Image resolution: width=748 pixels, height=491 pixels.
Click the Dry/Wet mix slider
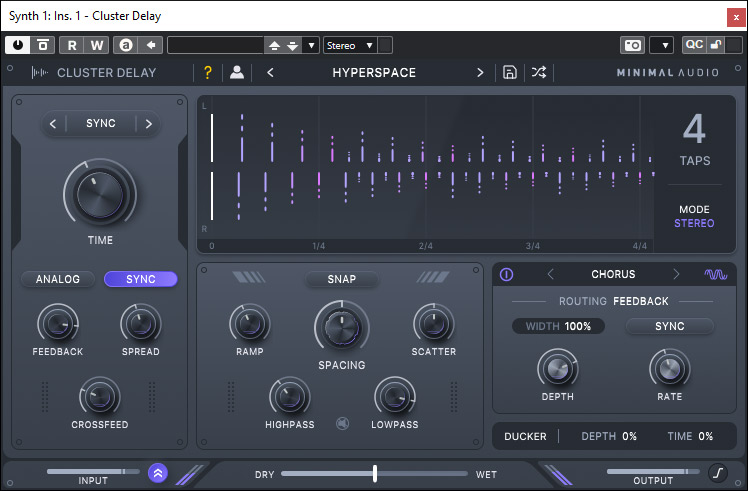375,473
